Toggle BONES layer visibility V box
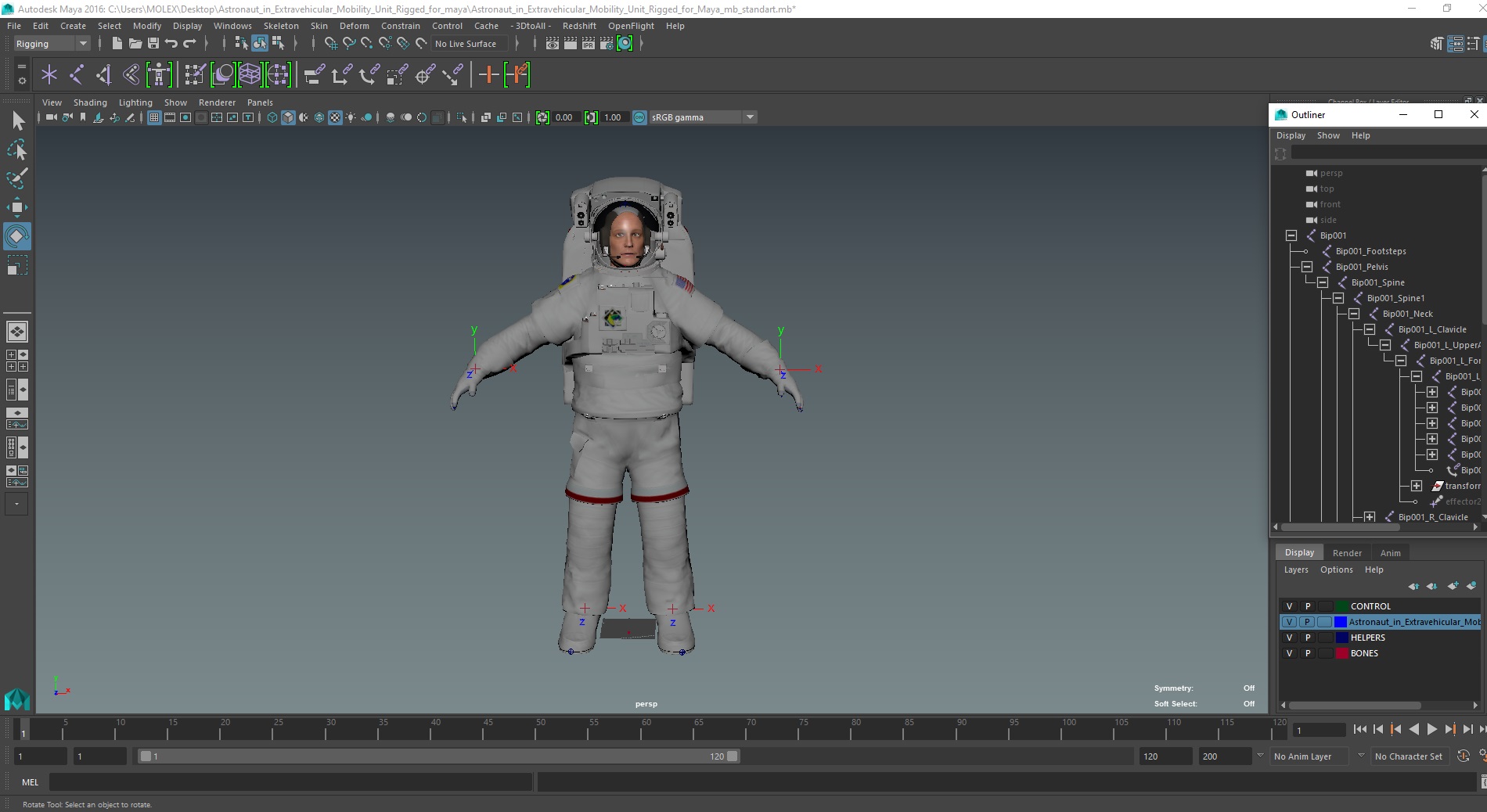The image size is (1487, 812). point(1289,653)
